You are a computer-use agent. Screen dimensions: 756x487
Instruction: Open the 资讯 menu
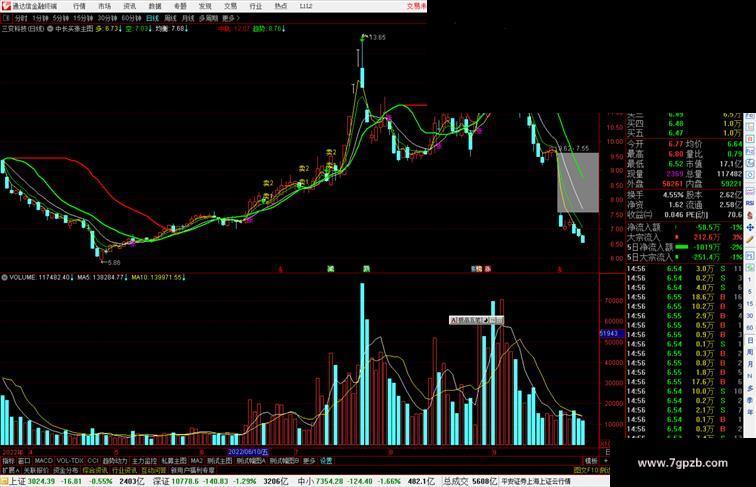click(x=129, y=6)
